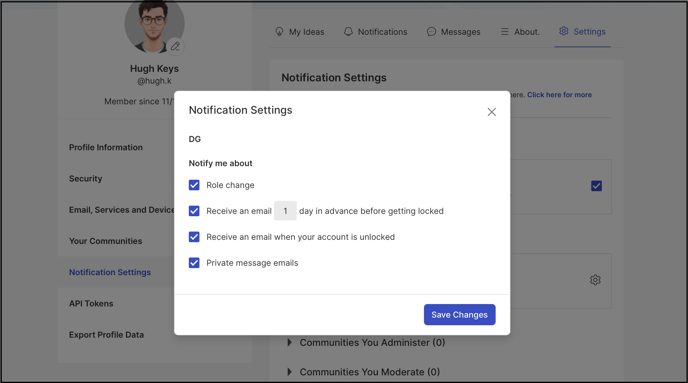Select Notification Settings in the sidebar
Viewport: 688px width, 383px height.
[110, 272]
